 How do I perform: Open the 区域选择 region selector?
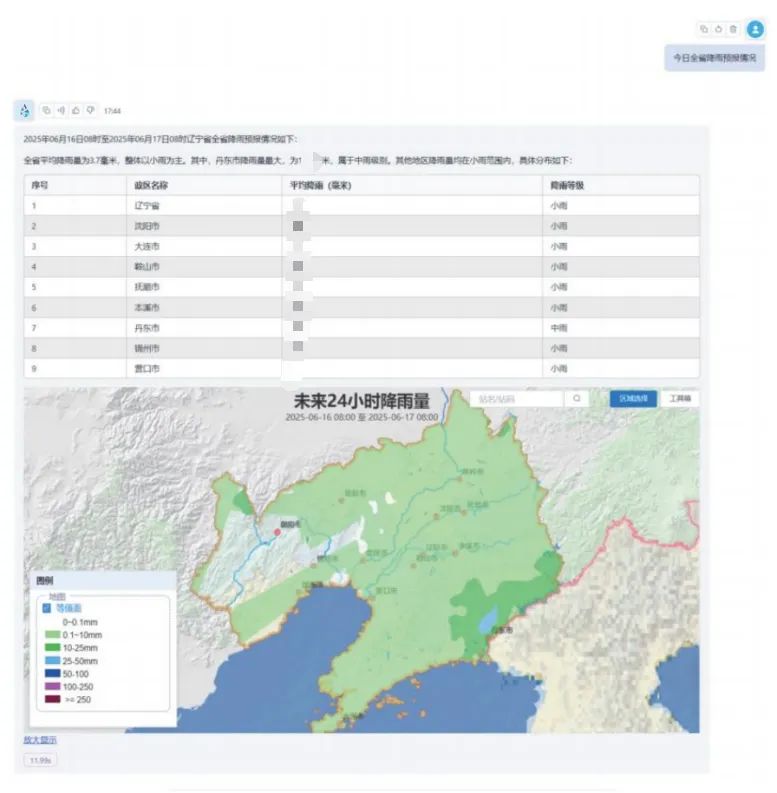(633, 398)
